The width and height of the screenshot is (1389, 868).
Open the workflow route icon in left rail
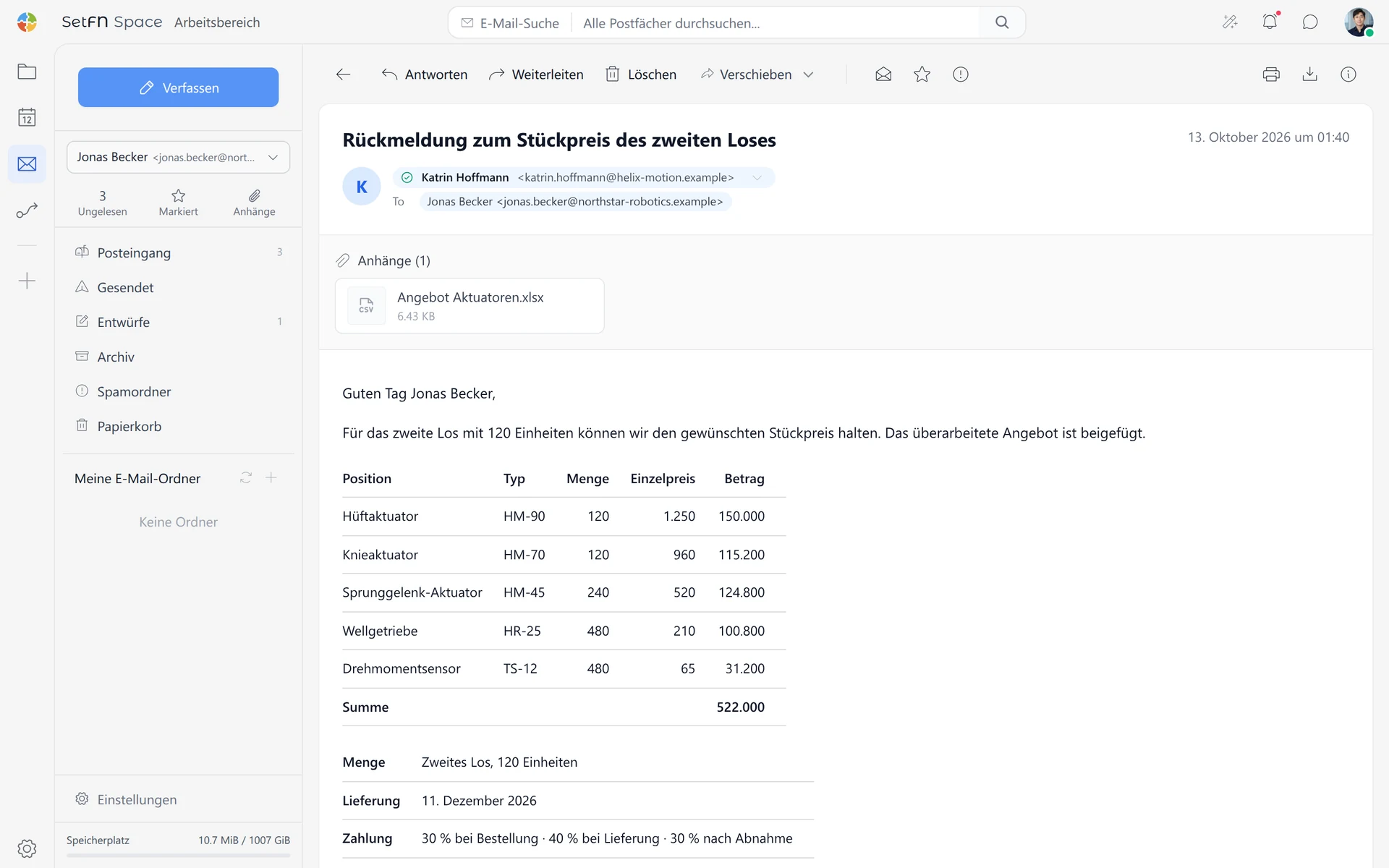(27, 210)
